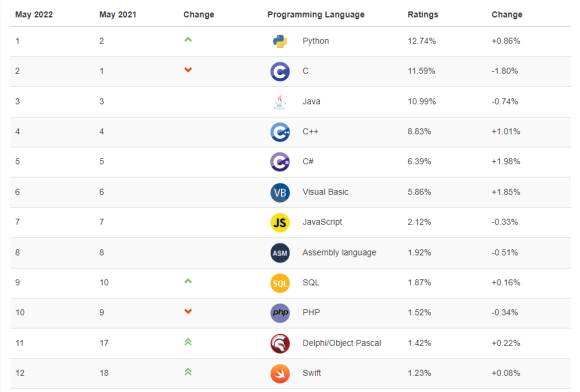Image resolution: width=580 pixels, height=392 pixels.
Task: Click the orange SQL icon
Action: point(280,283)
